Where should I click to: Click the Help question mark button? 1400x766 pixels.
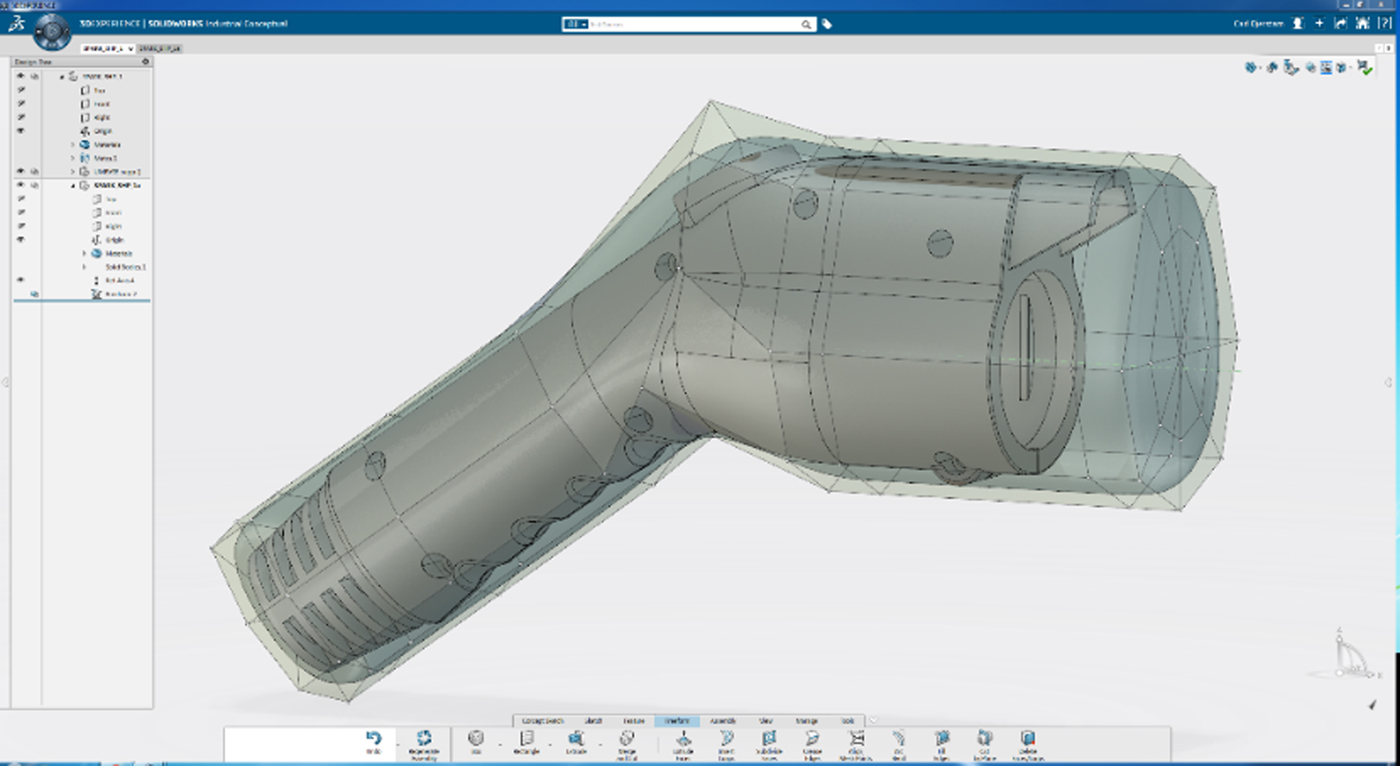click(x=1383, y=23)
